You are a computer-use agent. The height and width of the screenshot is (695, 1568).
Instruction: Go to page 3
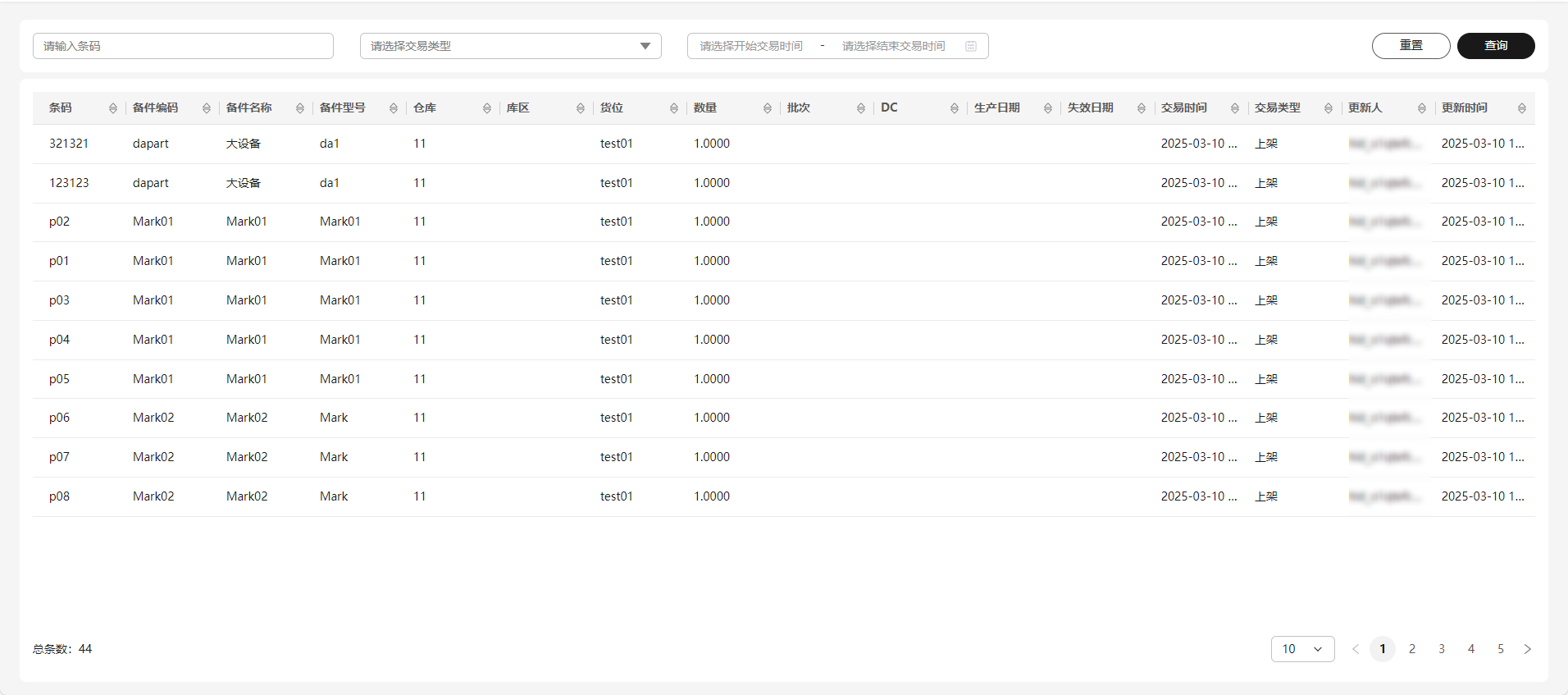(x=1442, y=649)
